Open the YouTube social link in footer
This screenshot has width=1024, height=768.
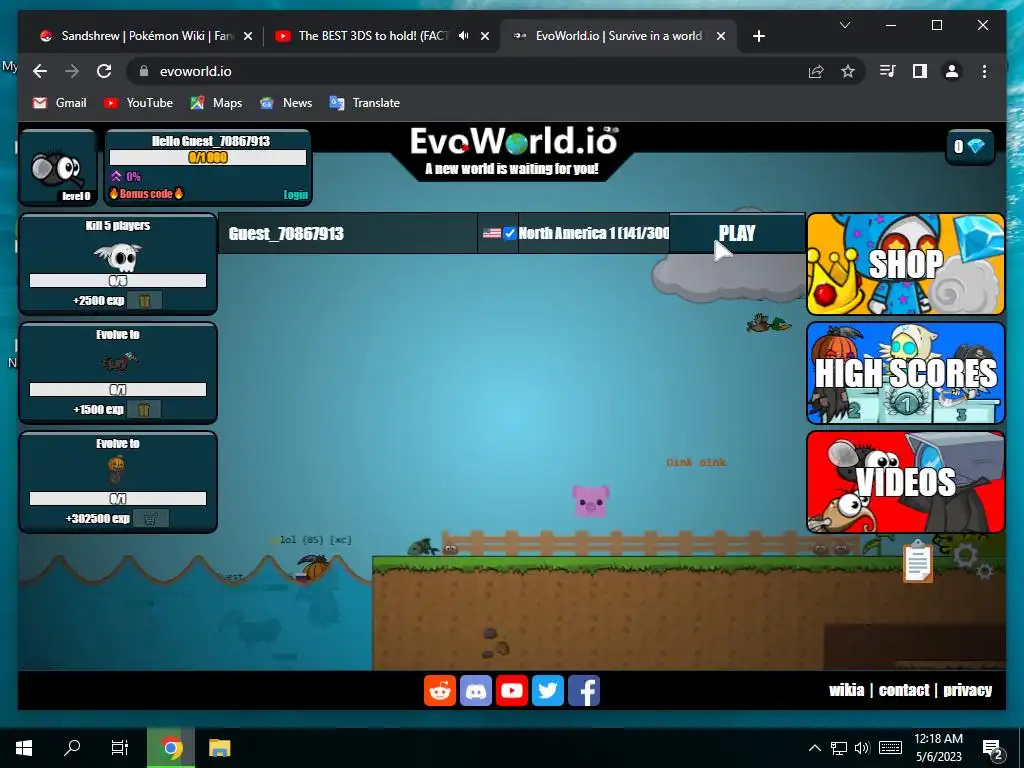coord(512,690)
